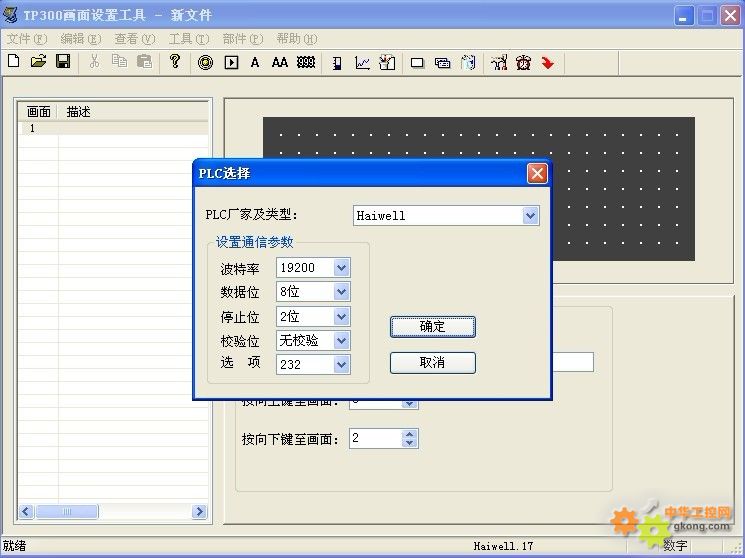
Task: Cancel with the 取消 button
Action: [x=432, y=363]
